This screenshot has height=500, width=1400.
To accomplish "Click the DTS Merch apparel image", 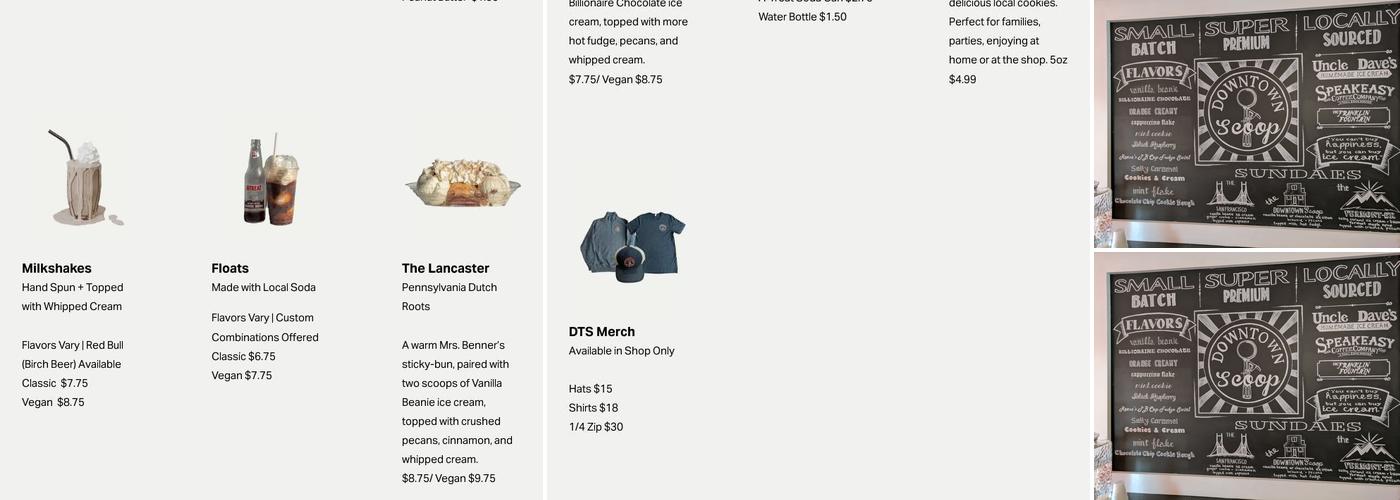I will [x=633, y=246].
